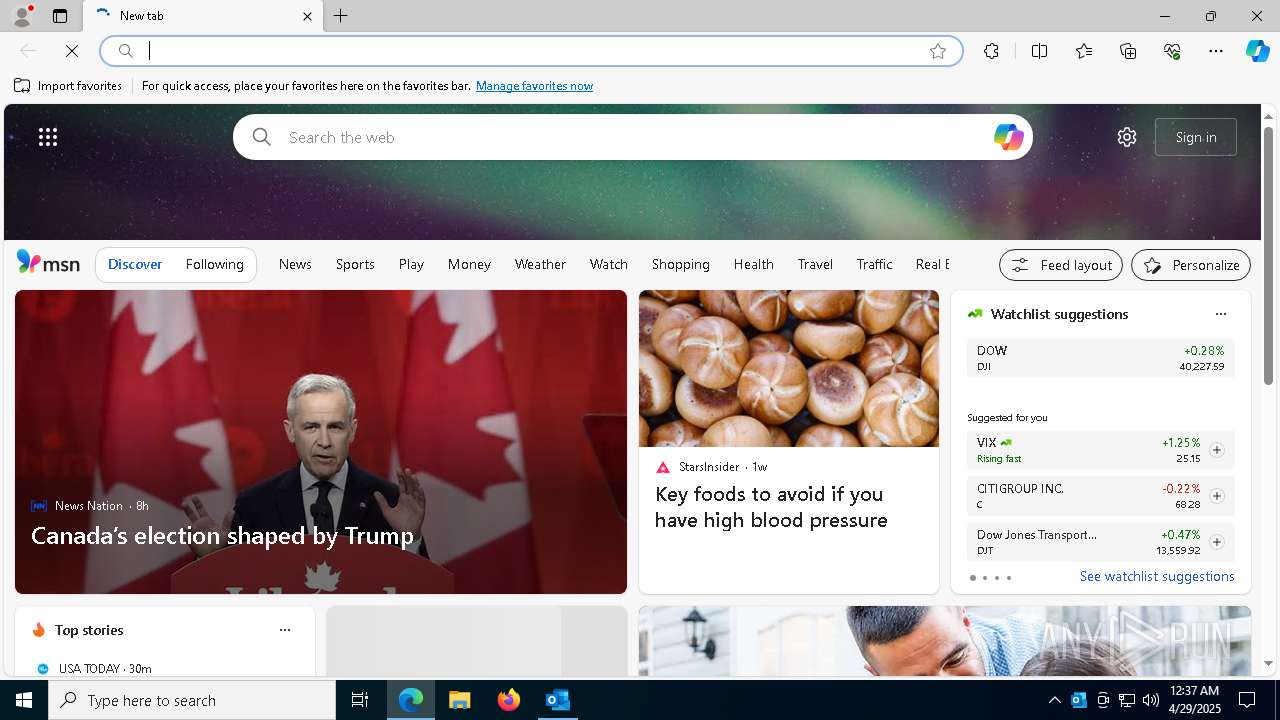Add VIX to watchlist
Screen dimensions: 1280x720
point(1217,450)
